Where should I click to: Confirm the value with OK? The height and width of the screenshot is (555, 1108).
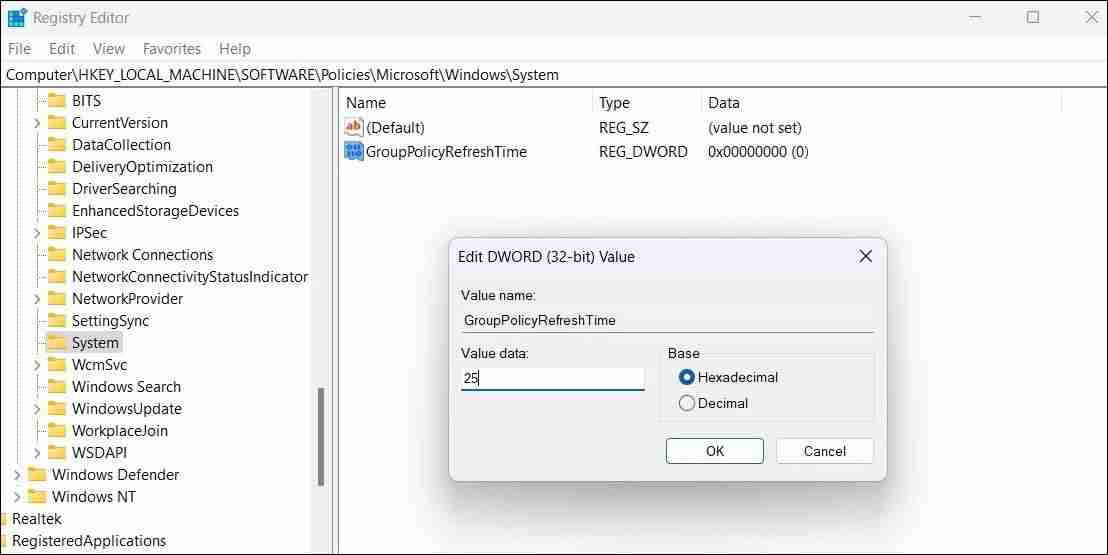coord(714,451)
